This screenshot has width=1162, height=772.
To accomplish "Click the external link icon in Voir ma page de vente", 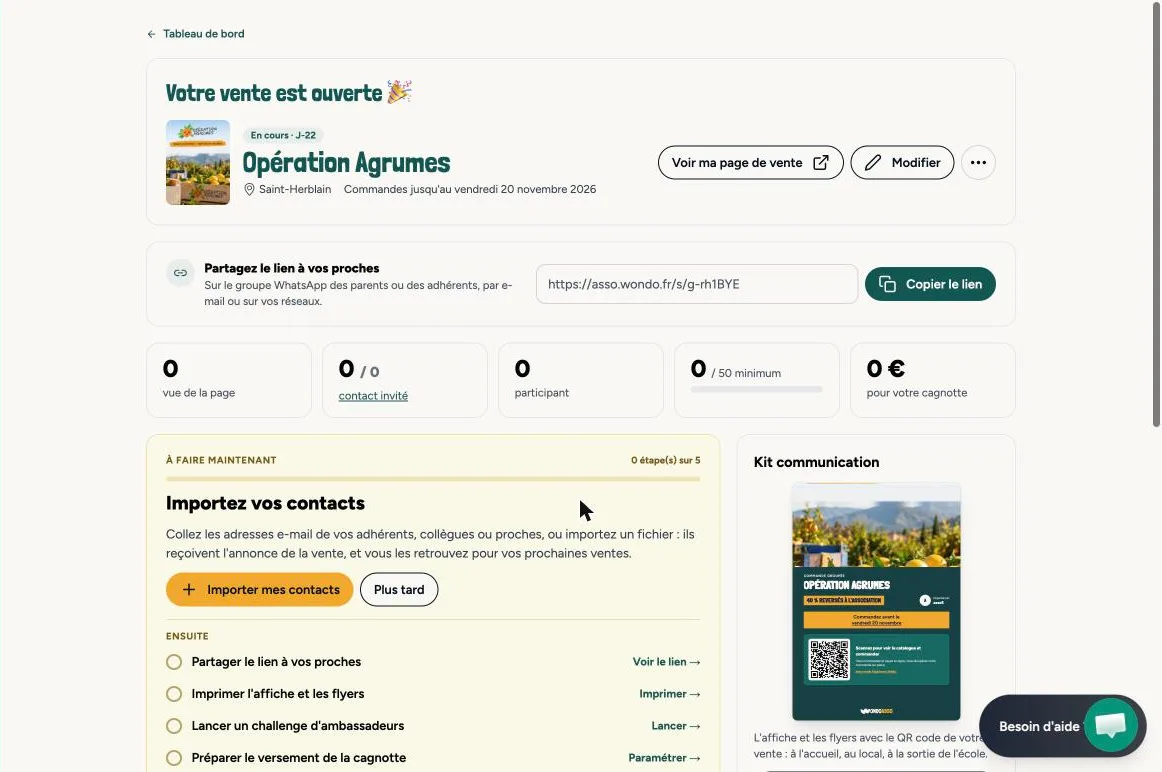I will tap(821, 162).
